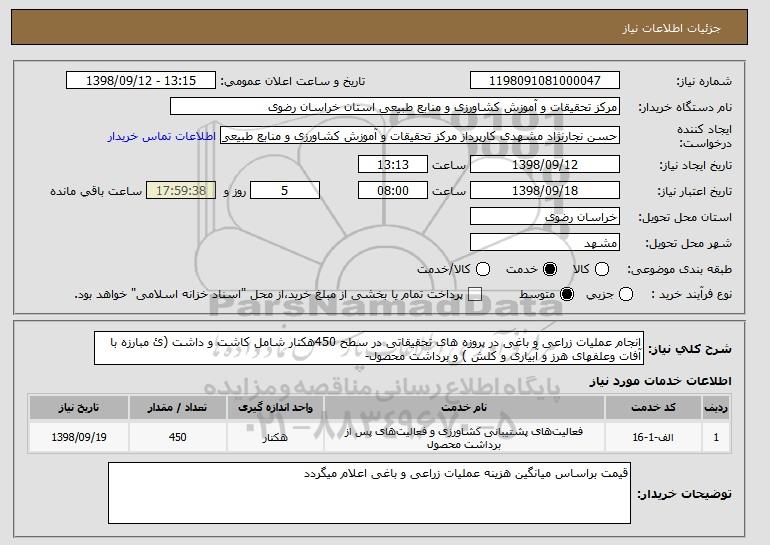
Task: Click the شرح کلی نیاز description box
Action: coord(369,348)
